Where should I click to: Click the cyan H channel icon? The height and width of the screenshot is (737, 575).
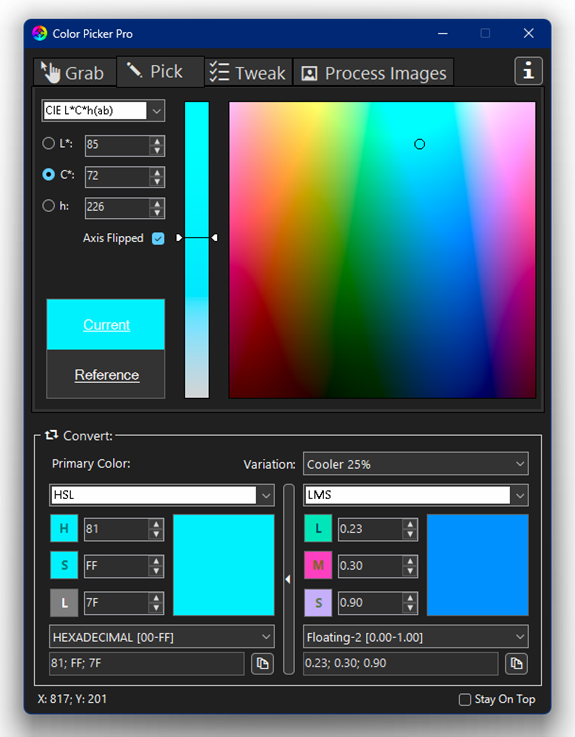coord(64,528)
